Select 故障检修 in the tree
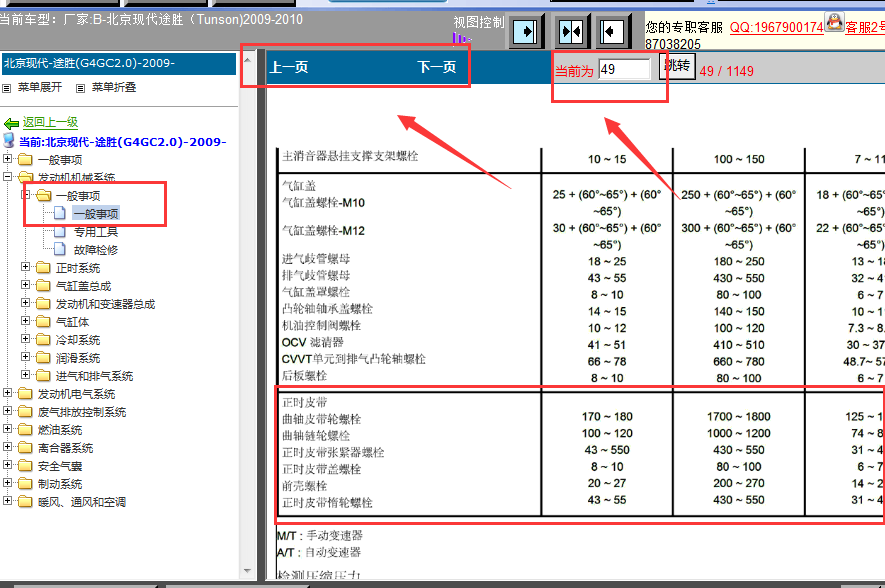The height and width of the screenshot is (588, 885). point(96,250)
